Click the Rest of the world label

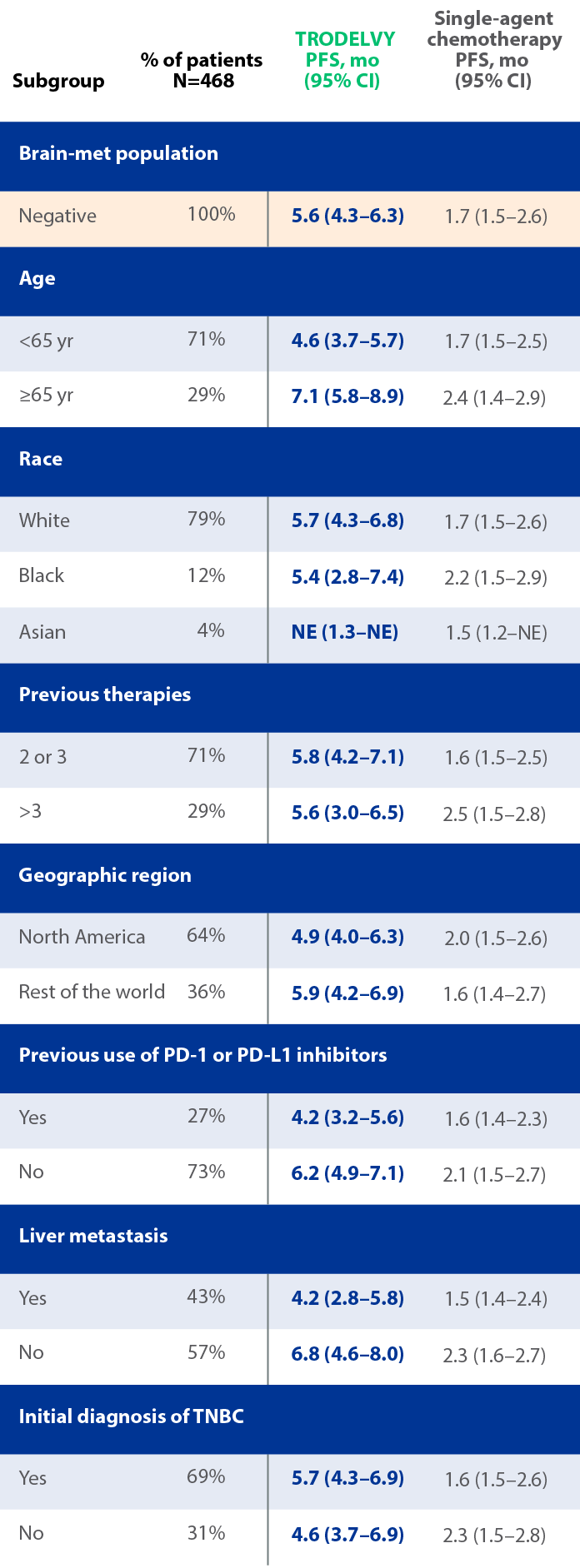(92, 993)
